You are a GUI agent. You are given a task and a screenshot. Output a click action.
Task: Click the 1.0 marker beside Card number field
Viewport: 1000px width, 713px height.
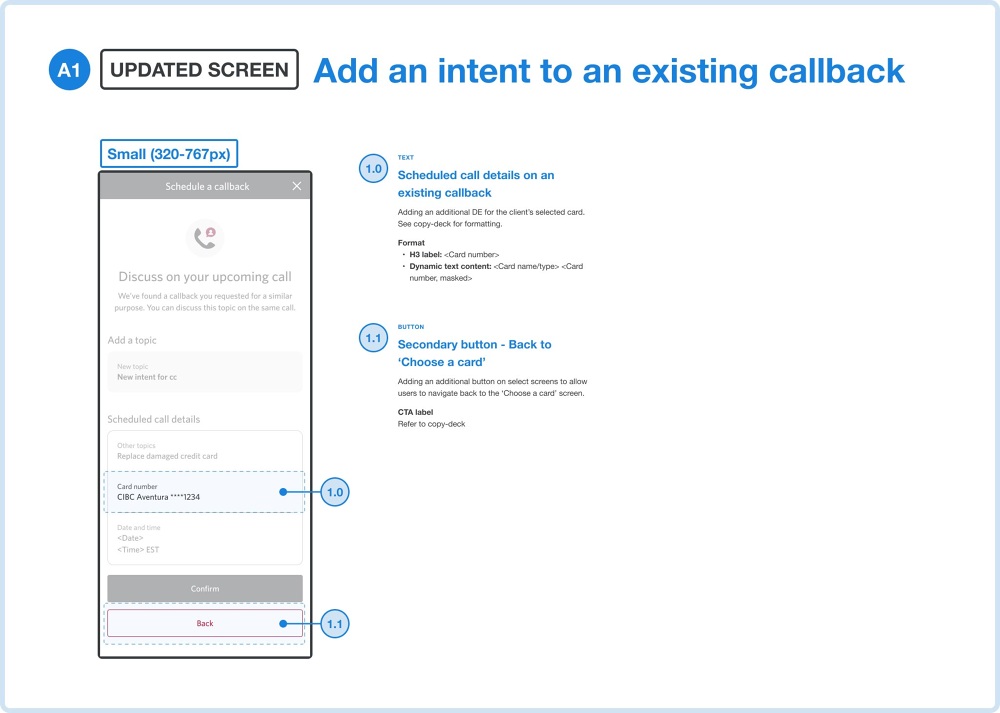click(335, 492)
